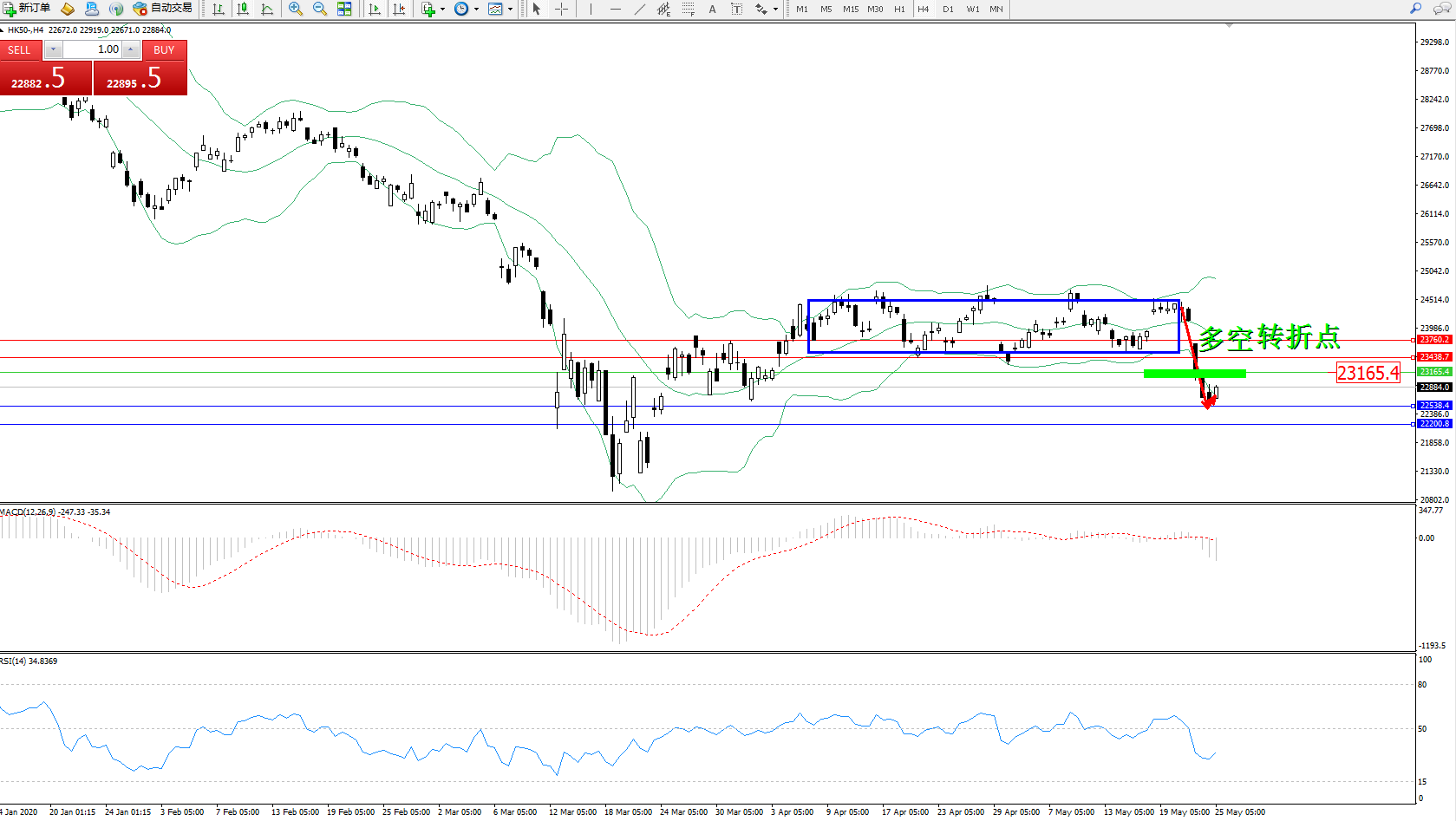The height and width of the screenshot is (821, 1456).
Task: Switch to the D1 timeframe
Action: coord(948,9)
